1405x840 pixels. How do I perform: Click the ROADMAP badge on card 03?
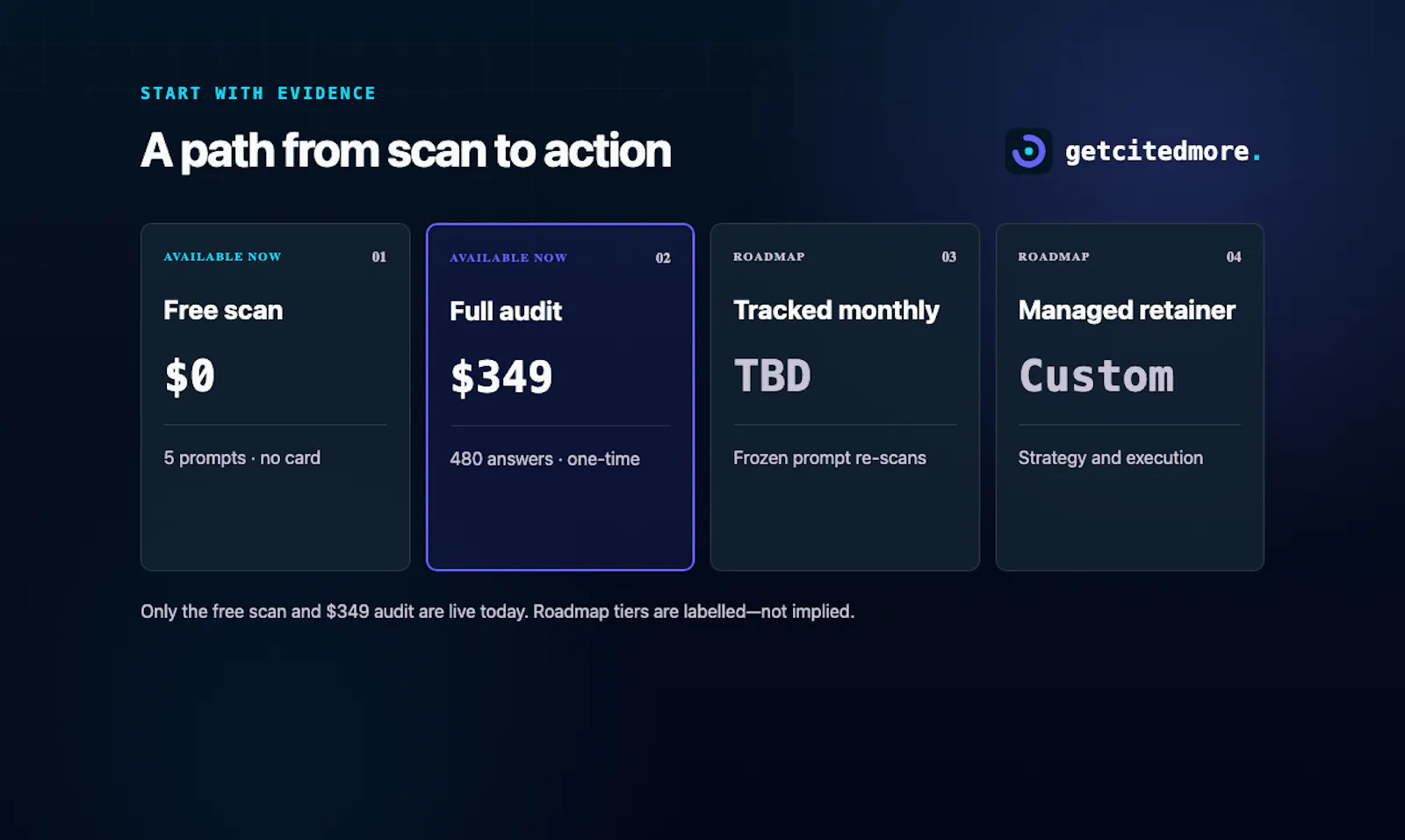coord(769,256)
